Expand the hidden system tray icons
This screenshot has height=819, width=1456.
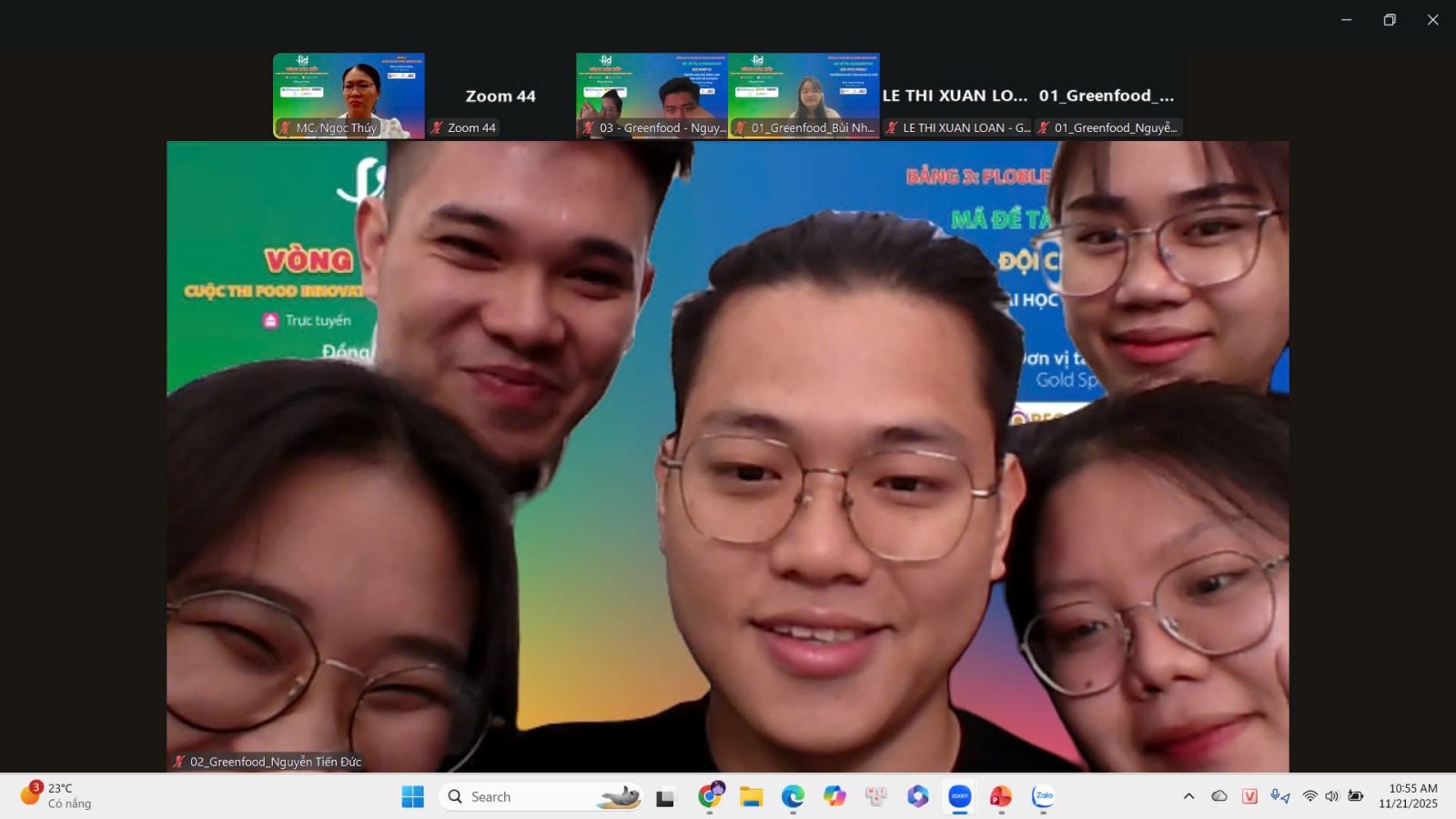(x=1188, y=796)
